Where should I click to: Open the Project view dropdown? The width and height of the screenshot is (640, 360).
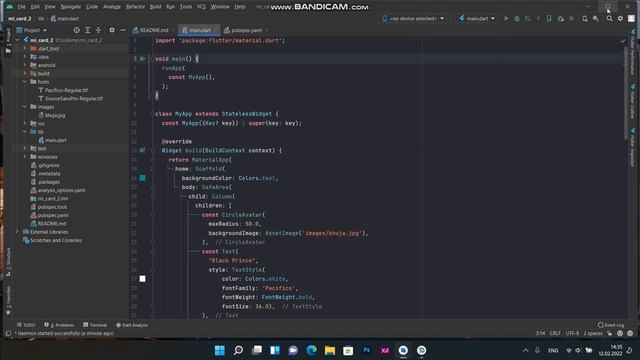point(32,30)
